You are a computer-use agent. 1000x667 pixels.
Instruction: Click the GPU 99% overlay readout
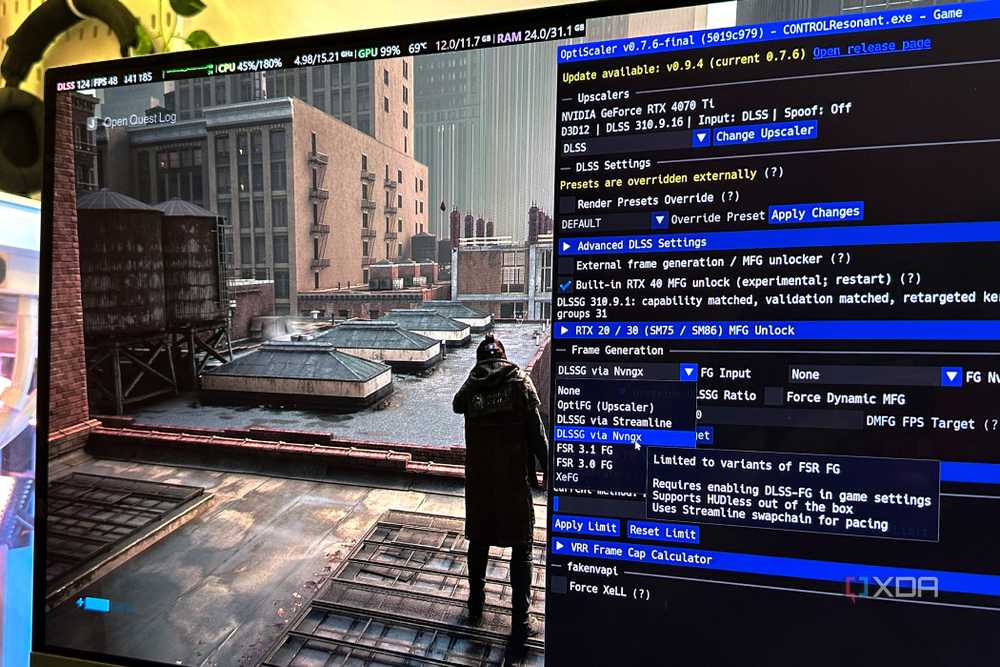tap(379, 52)
